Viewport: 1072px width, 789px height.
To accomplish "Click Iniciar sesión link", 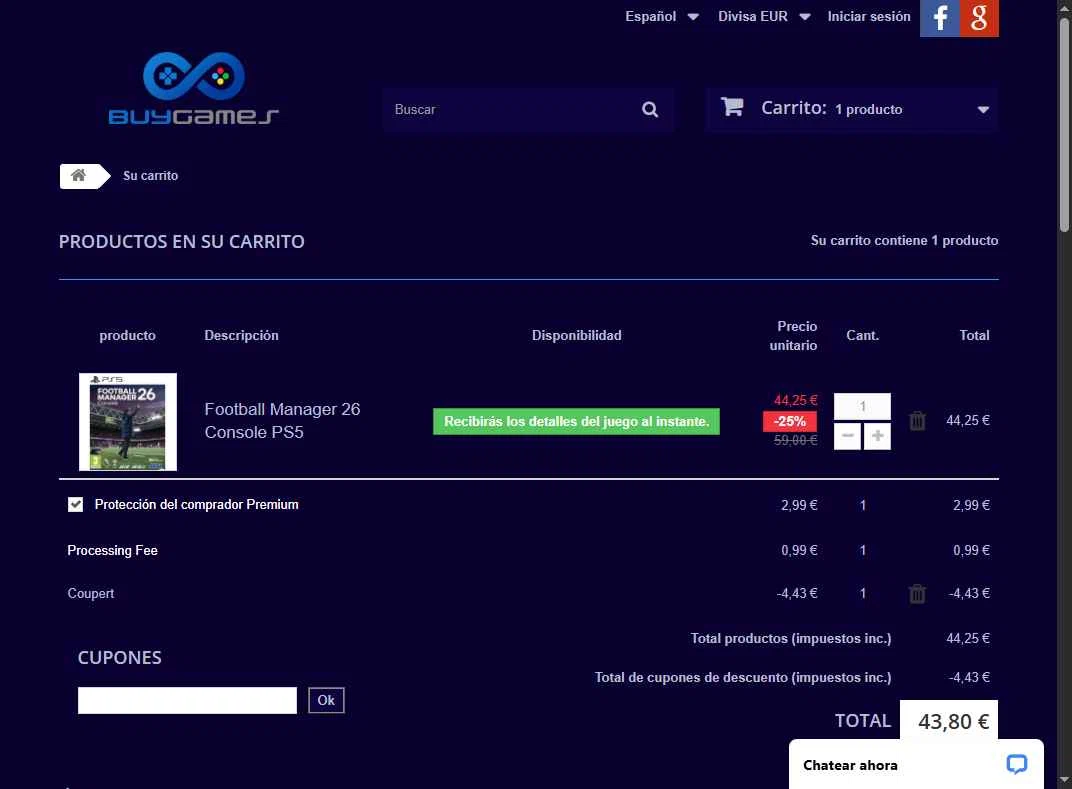I will click(868, 16).
